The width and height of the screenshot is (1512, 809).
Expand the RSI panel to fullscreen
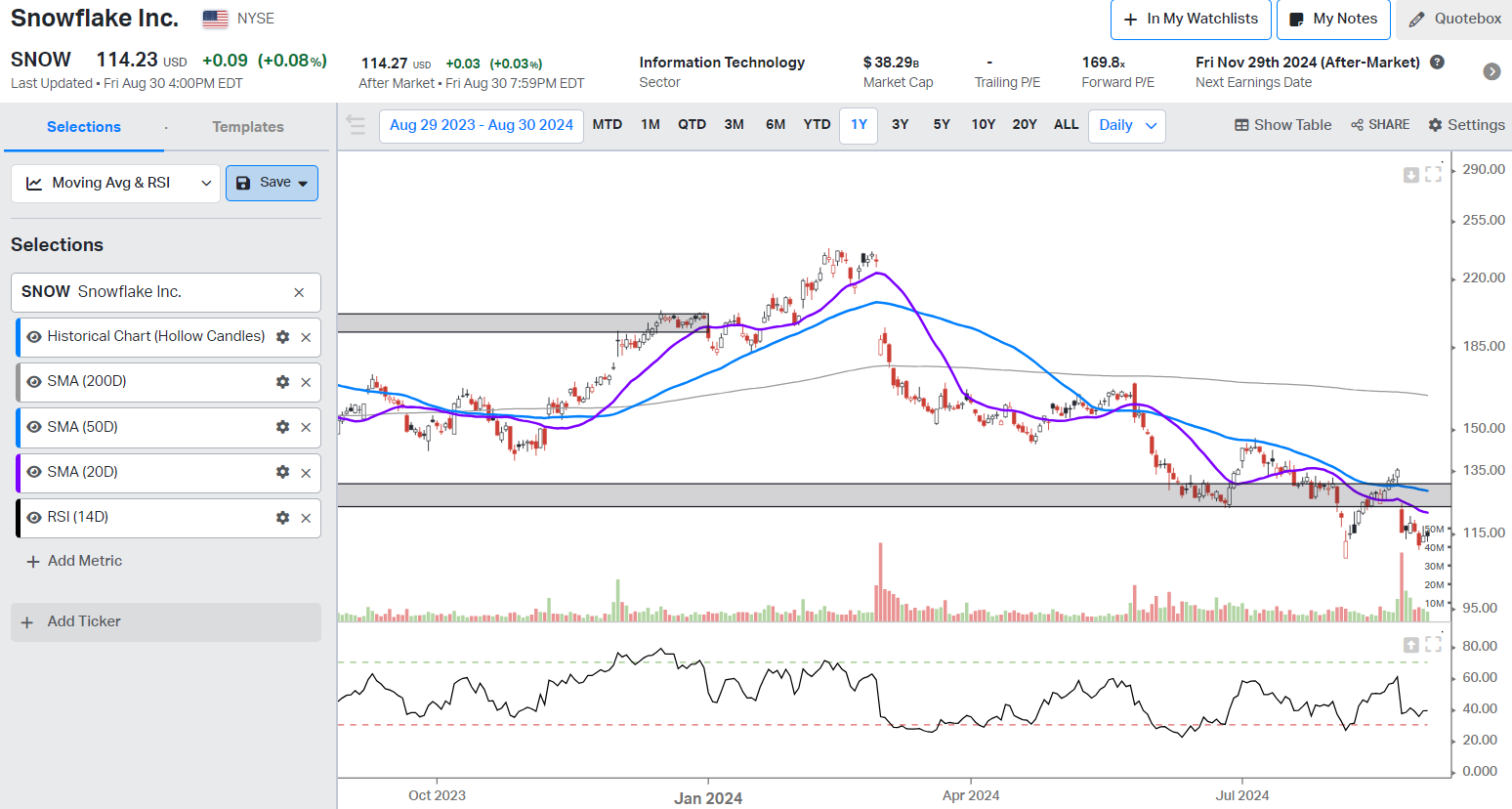pos(1434,645)
